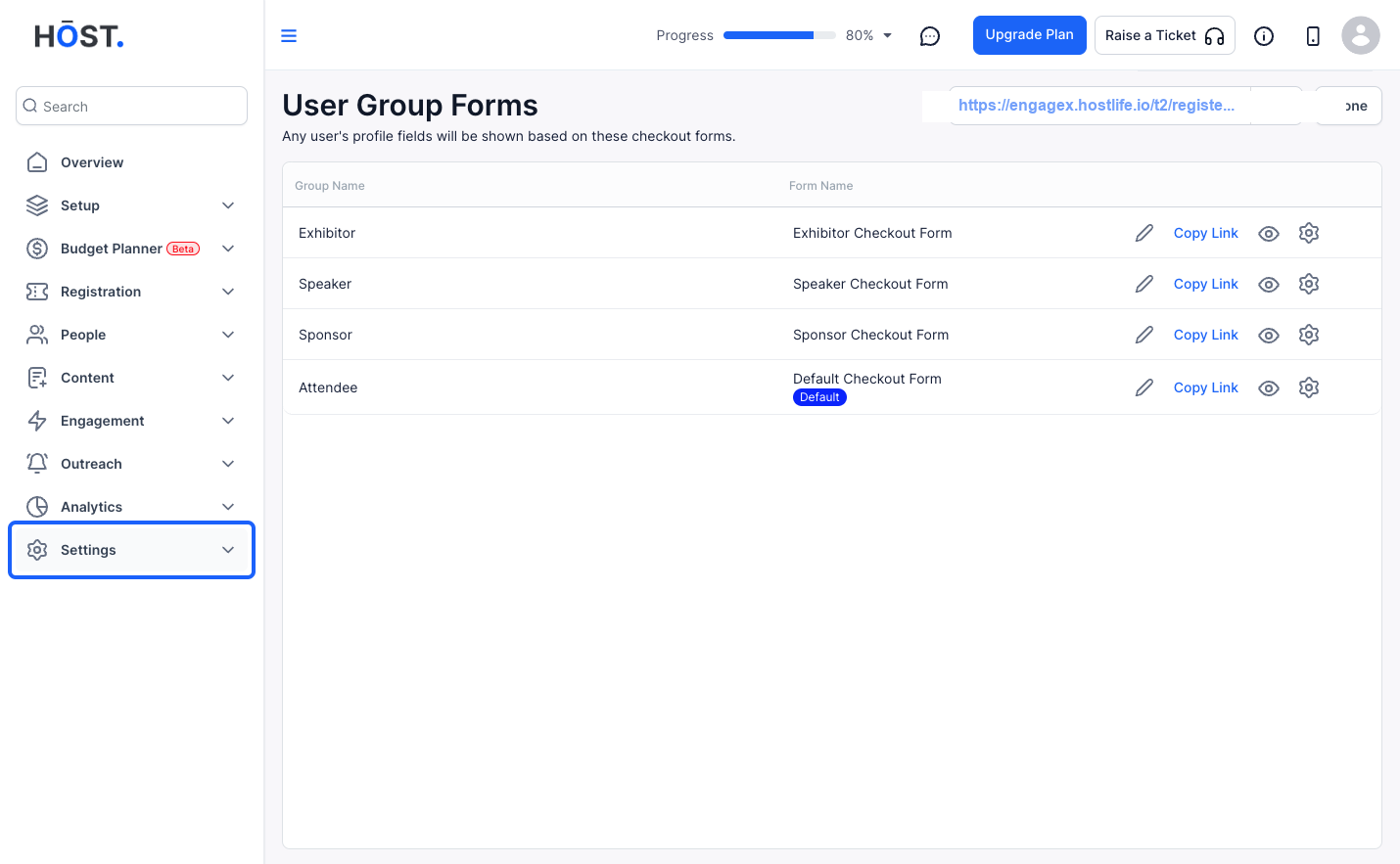Click eye icon on Sponsor row
The width and height of the screenshot is (1400, 864).
point(1269,336)
